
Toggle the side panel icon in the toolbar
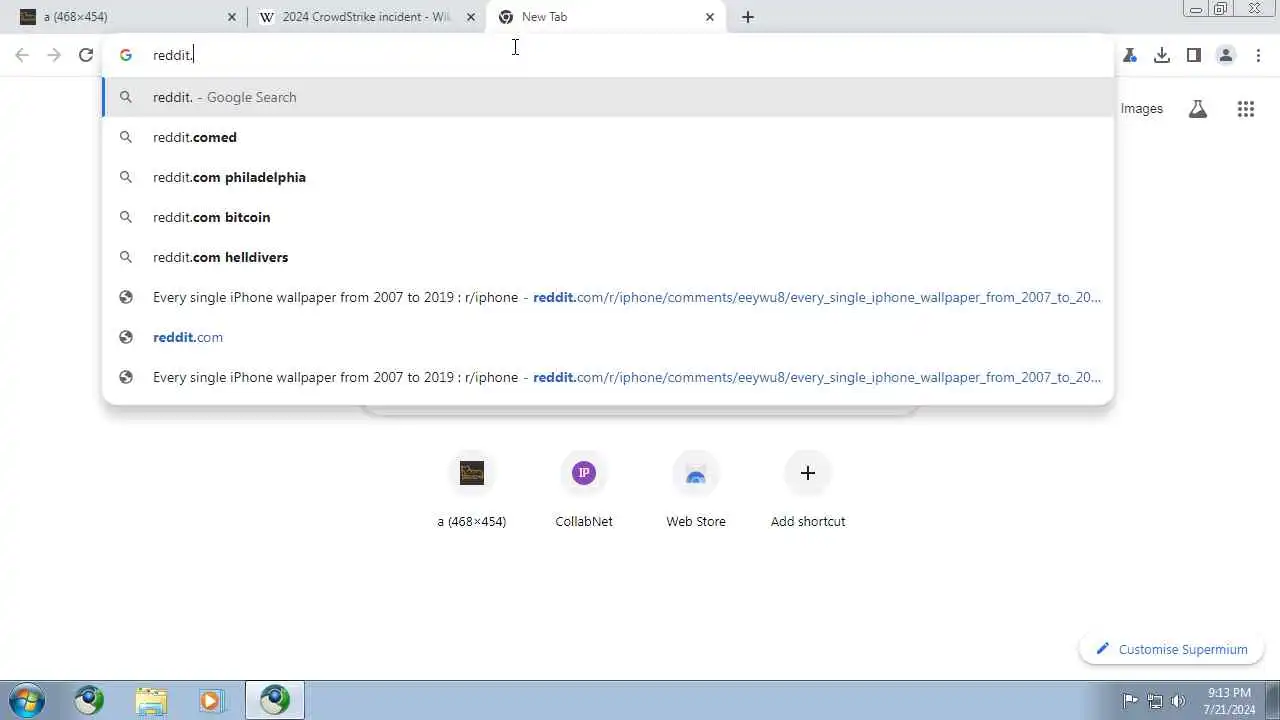coord(1194,55)
